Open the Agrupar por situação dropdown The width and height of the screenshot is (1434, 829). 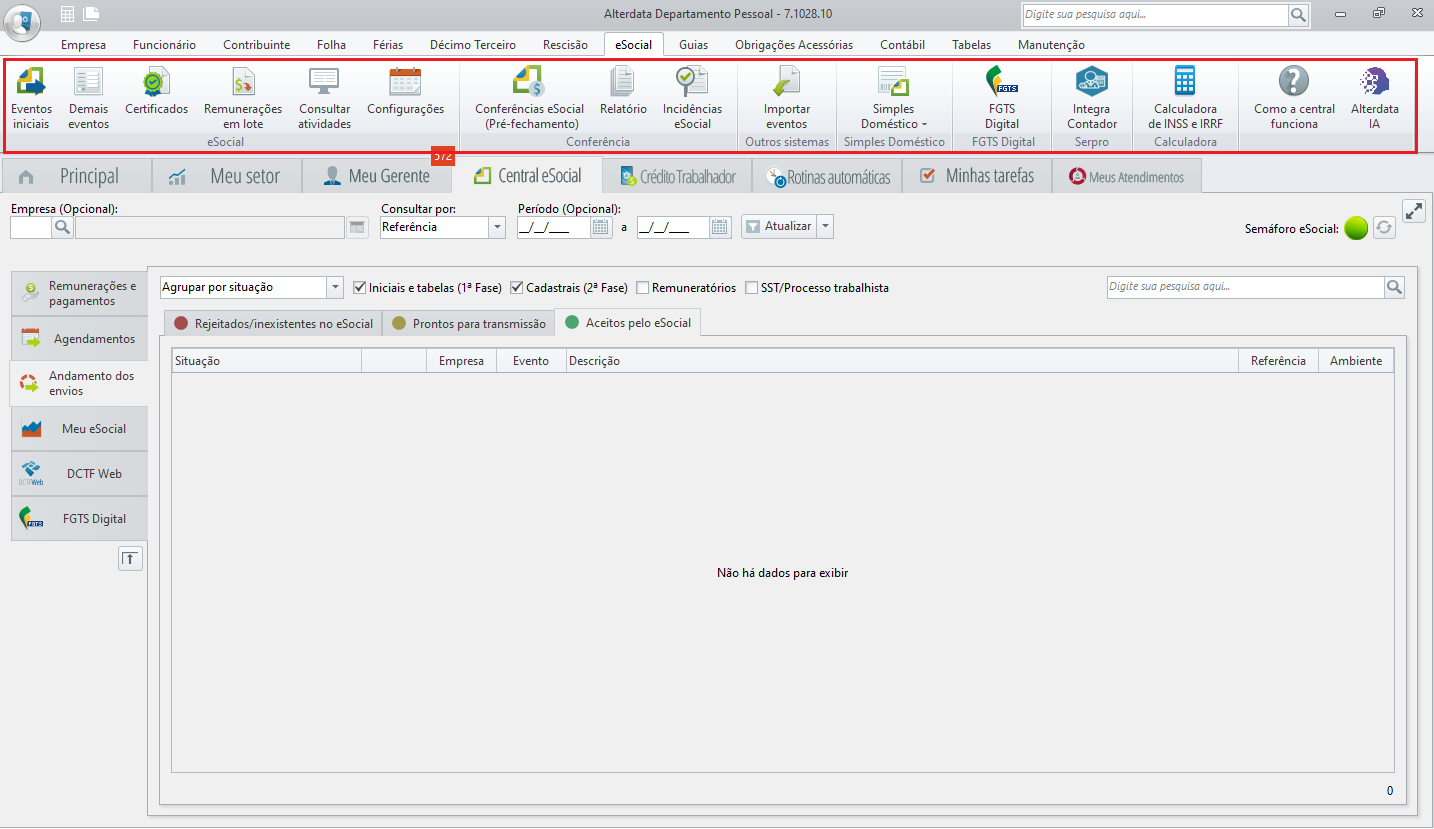(334, 287)
